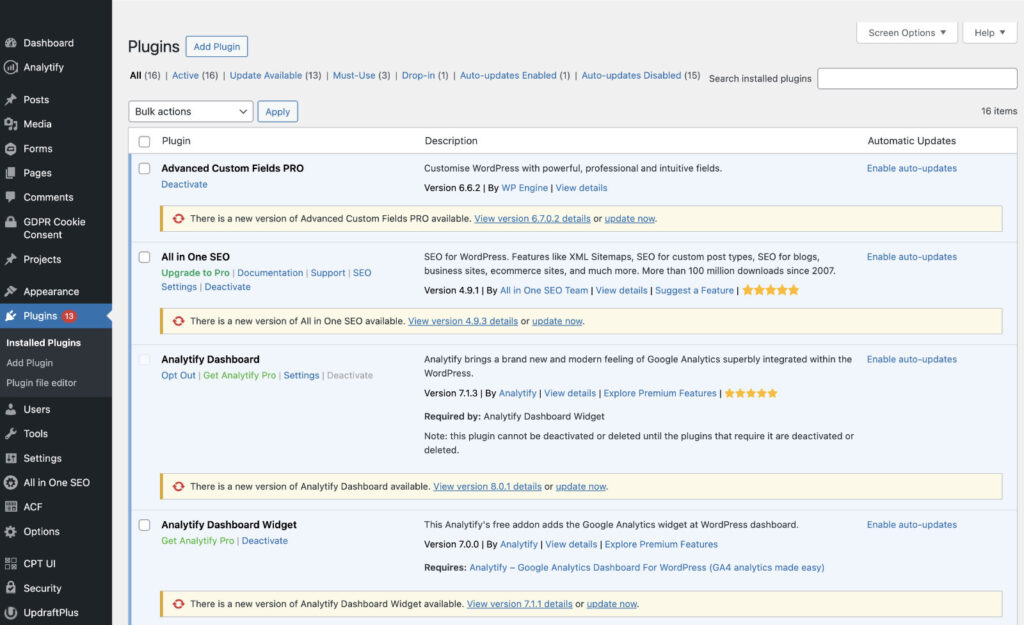
Task: Click the Plugins plug icon in sidebar
Action: [x=10, y=316]
